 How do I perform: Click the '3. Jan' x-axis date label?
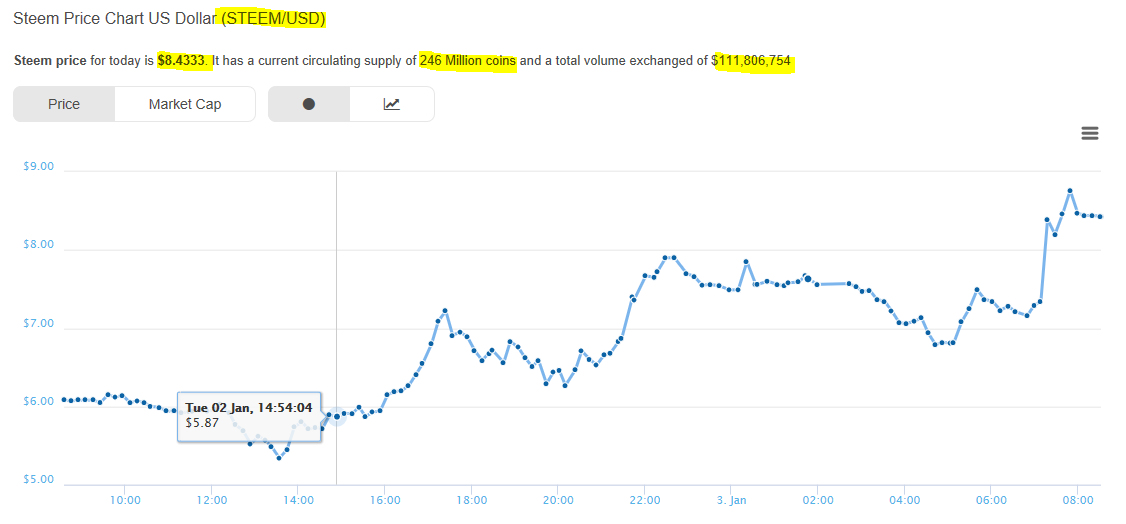(732, 500)
